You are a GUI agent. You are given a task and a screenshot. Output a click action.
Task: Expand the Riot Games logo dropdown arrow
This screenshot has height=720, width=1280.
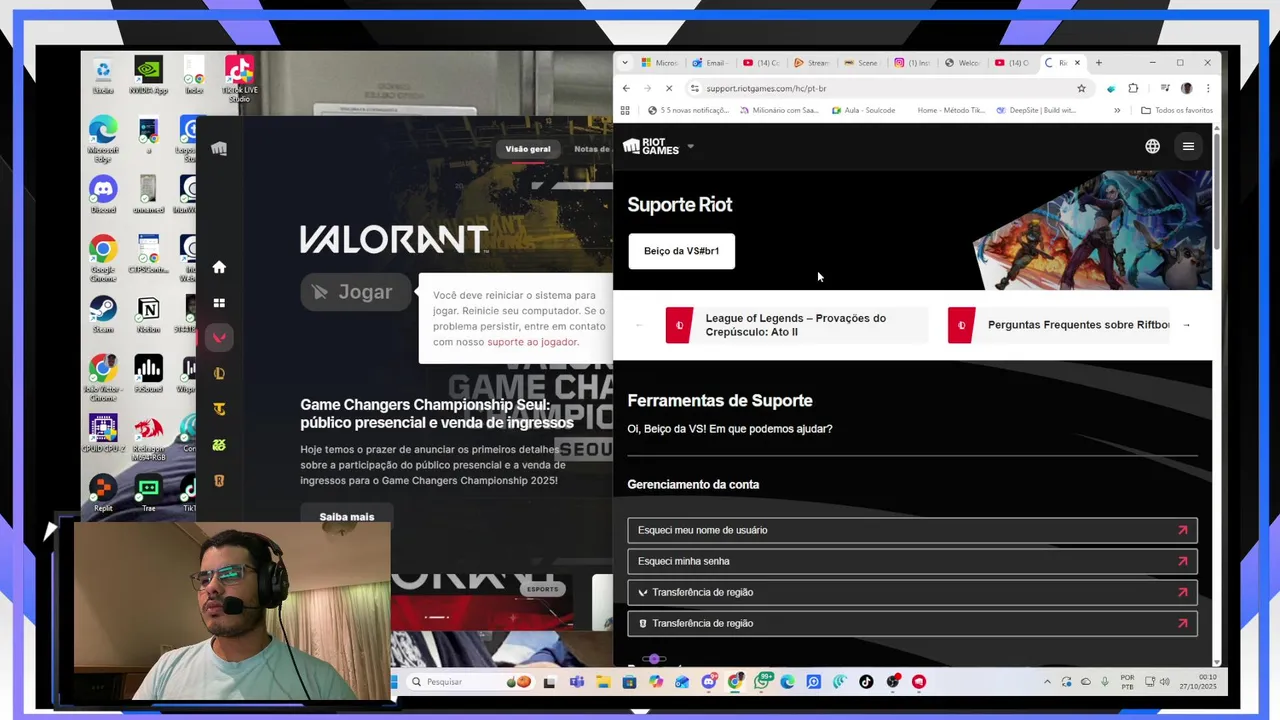click(x=690, y=146)
